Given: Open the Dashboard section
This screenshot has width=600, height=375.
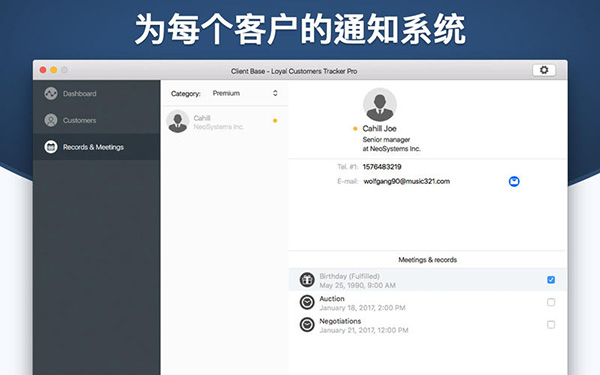Looking at the screenshot, I should (x=96, y=93).
